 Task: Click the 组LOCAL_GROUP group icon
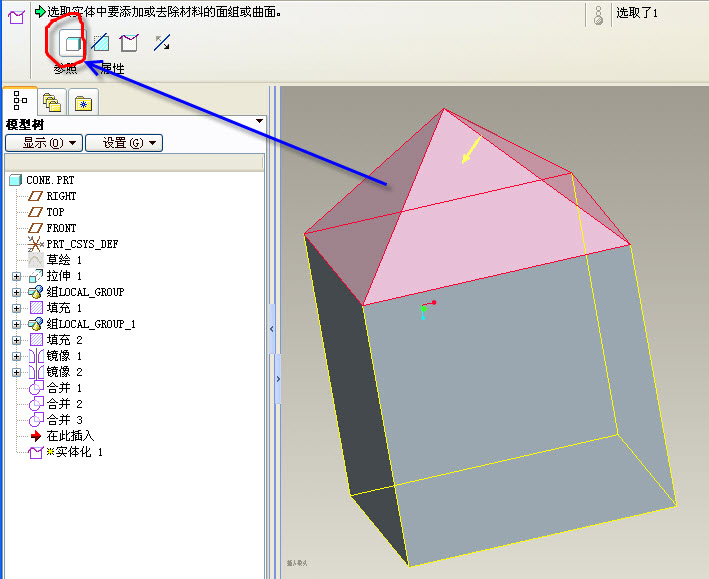pos(36,292)
